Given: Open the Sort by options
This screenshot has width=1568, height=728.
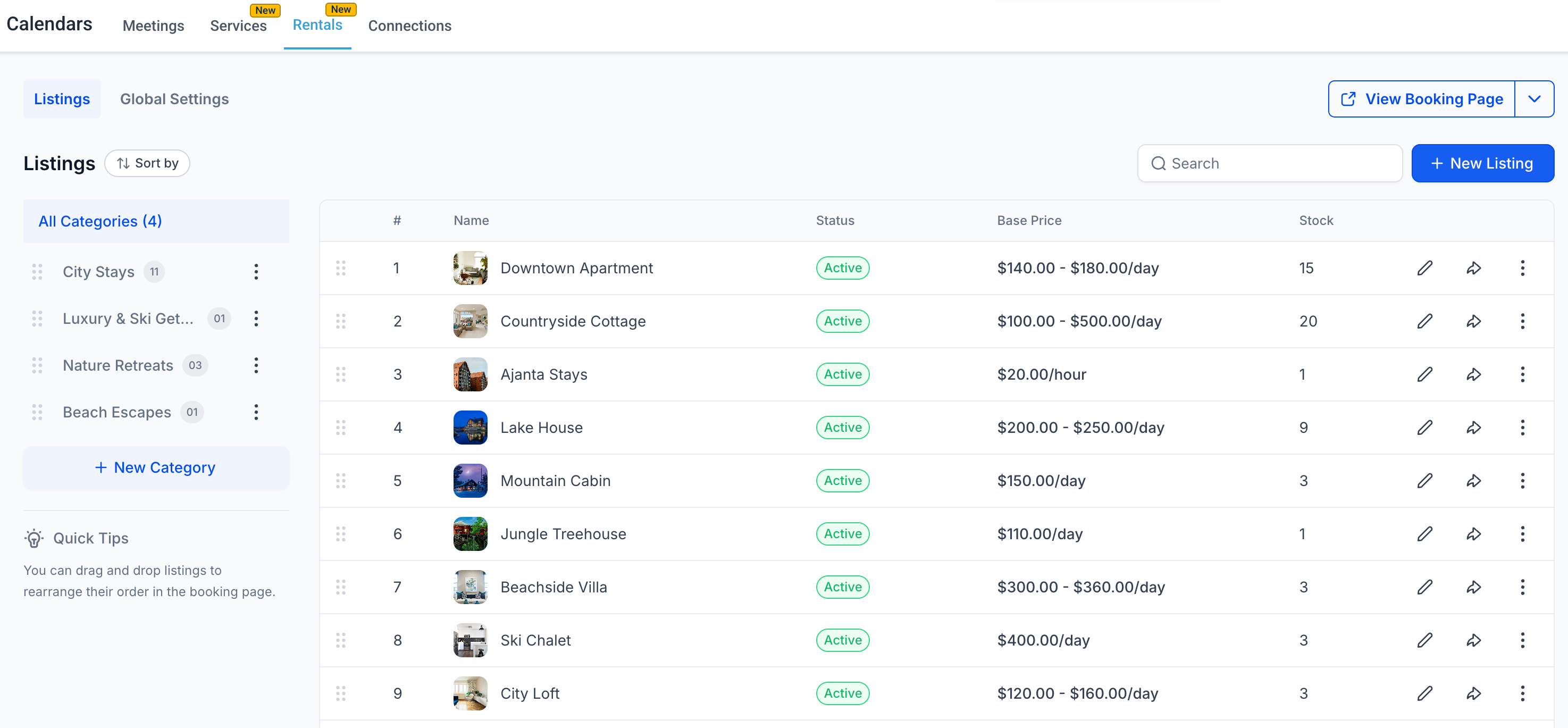Looking at the screenshot, I should [x=147, y=163].
